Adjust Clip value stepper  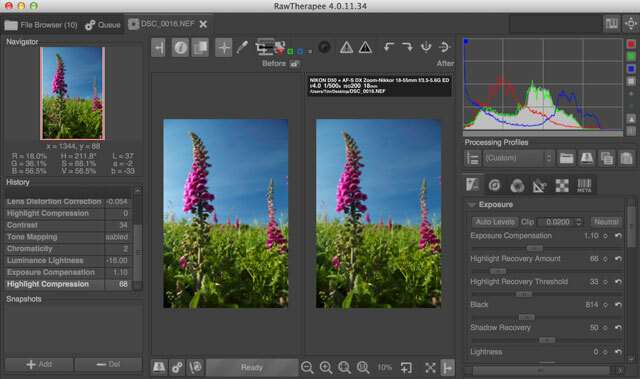(x=578, y=222)
